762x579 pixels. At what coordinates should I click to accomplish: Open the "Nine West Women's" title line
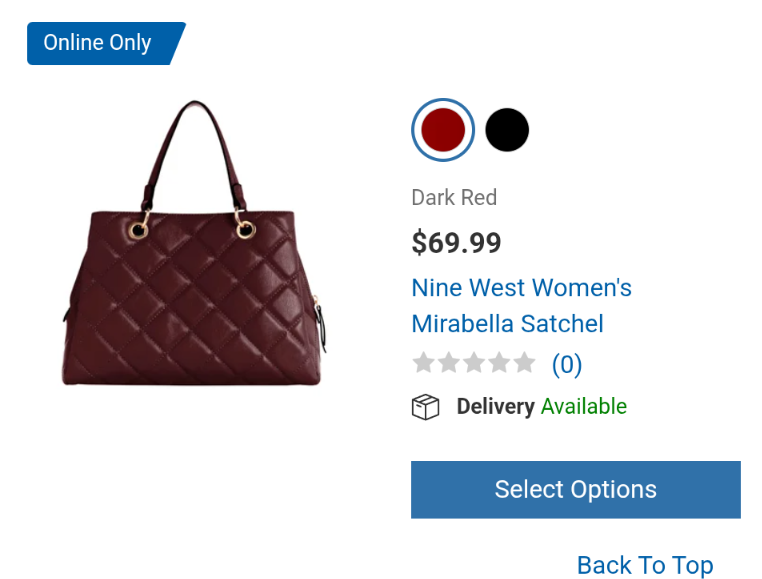tap(521, 288)
